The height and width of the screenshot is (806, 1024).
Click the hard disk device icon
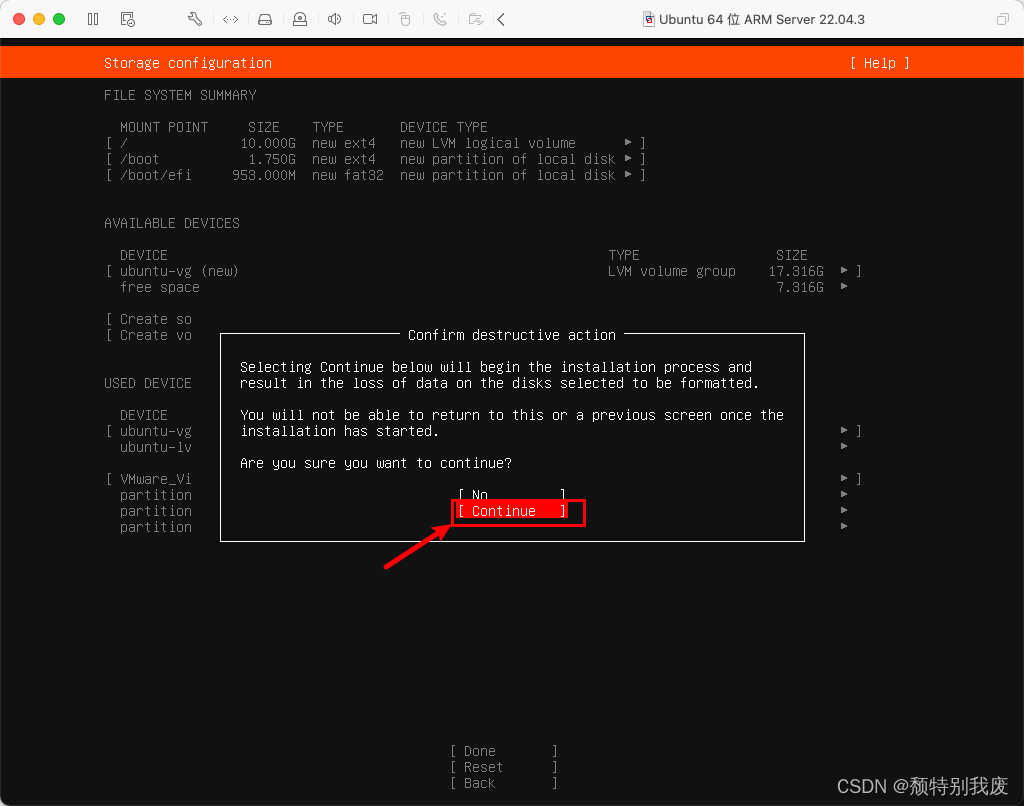[x=264, y=20]
